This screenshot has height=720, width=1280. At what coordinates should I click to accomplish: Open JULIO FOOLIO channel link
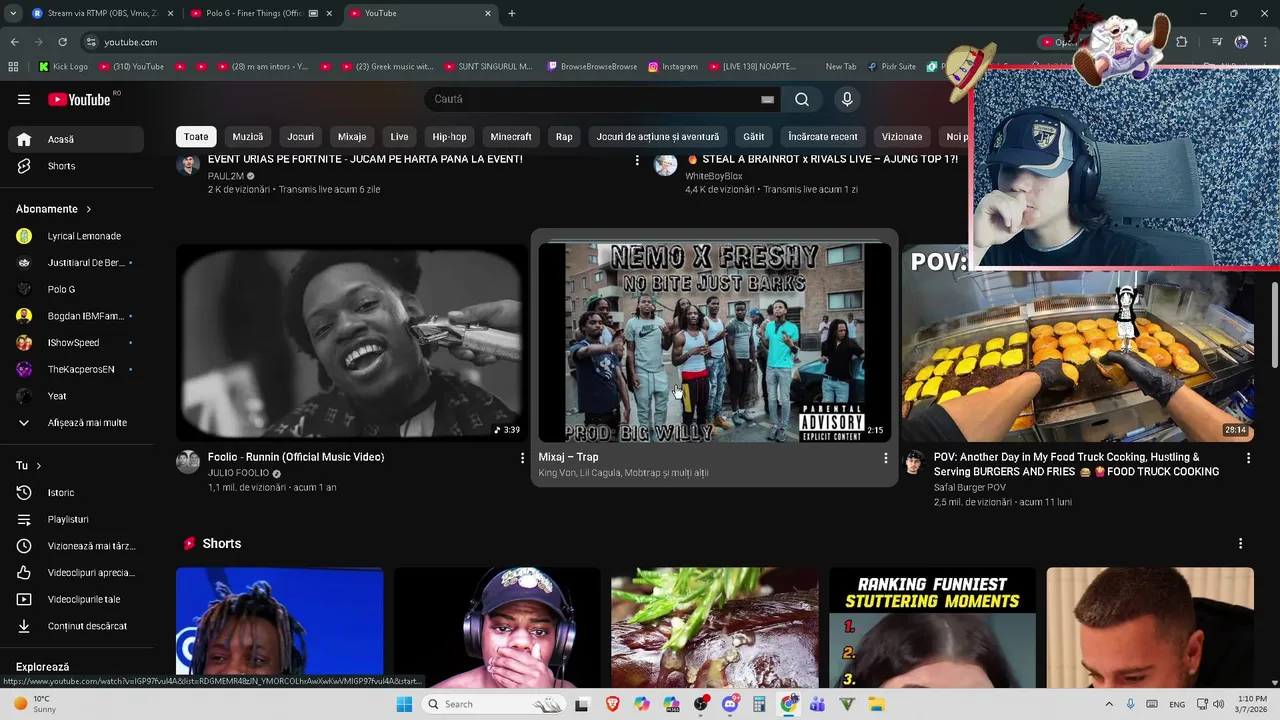click(x=238, y=473)
